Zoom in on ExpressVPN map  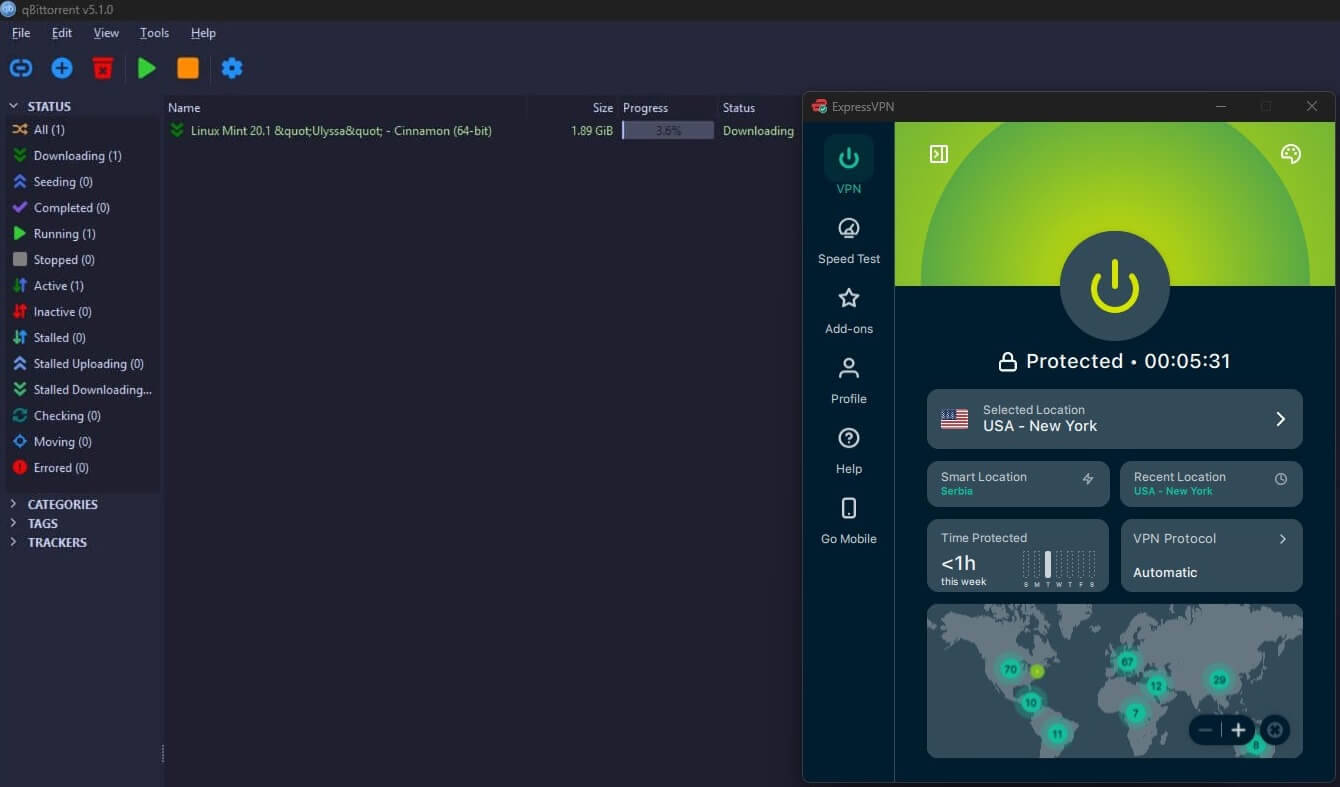[x=1238, y=730]
